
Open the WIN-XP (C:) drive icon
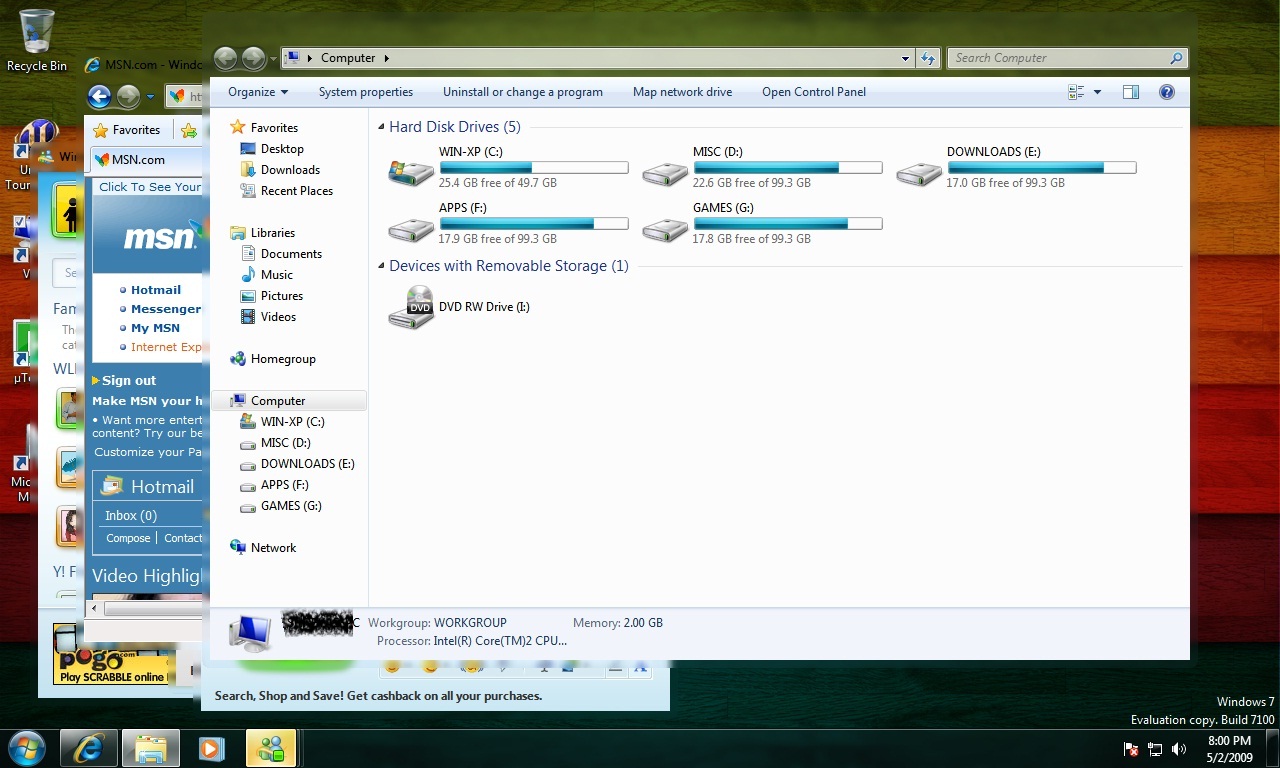tap(410, 170)
